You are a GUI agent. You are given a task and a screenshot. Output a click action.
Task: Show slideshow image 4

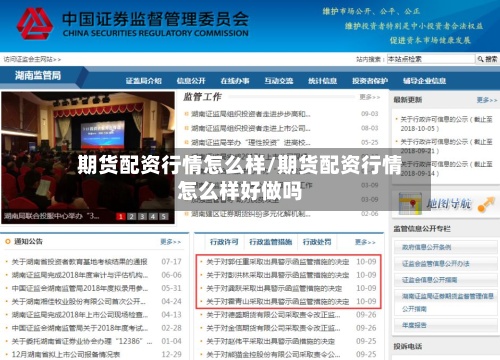click(153, 216)
